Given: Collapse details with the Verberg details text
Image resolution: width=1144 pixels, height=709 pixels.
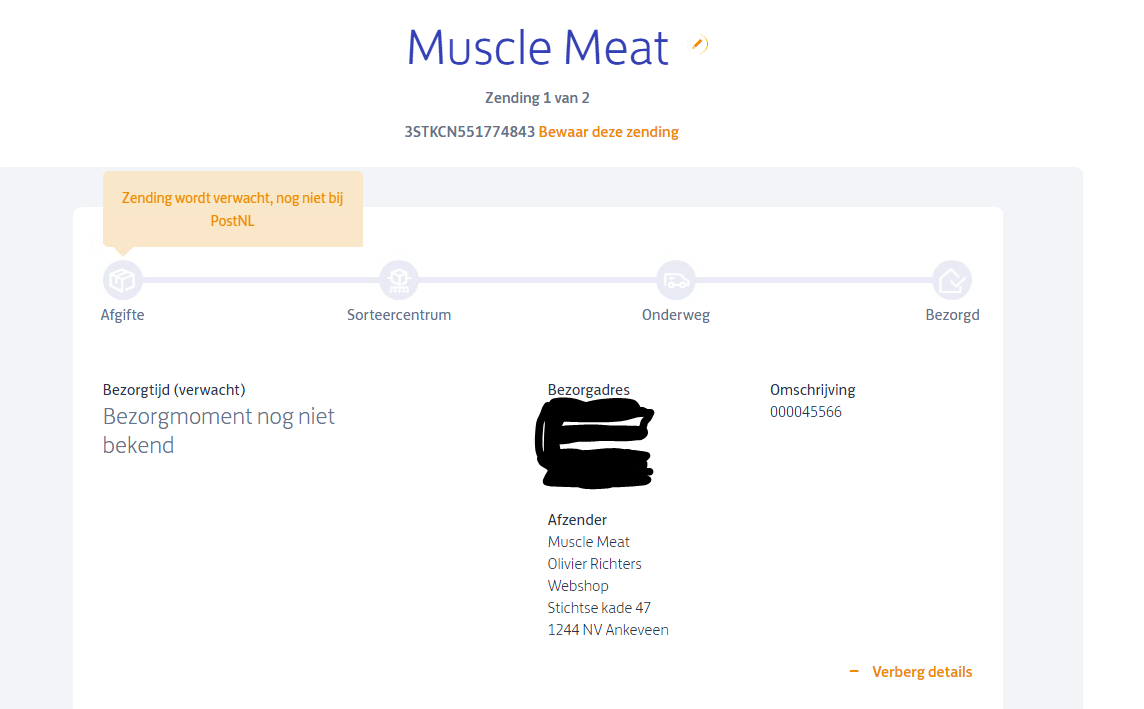Looking at the screenshot, I should click(921, 672).
